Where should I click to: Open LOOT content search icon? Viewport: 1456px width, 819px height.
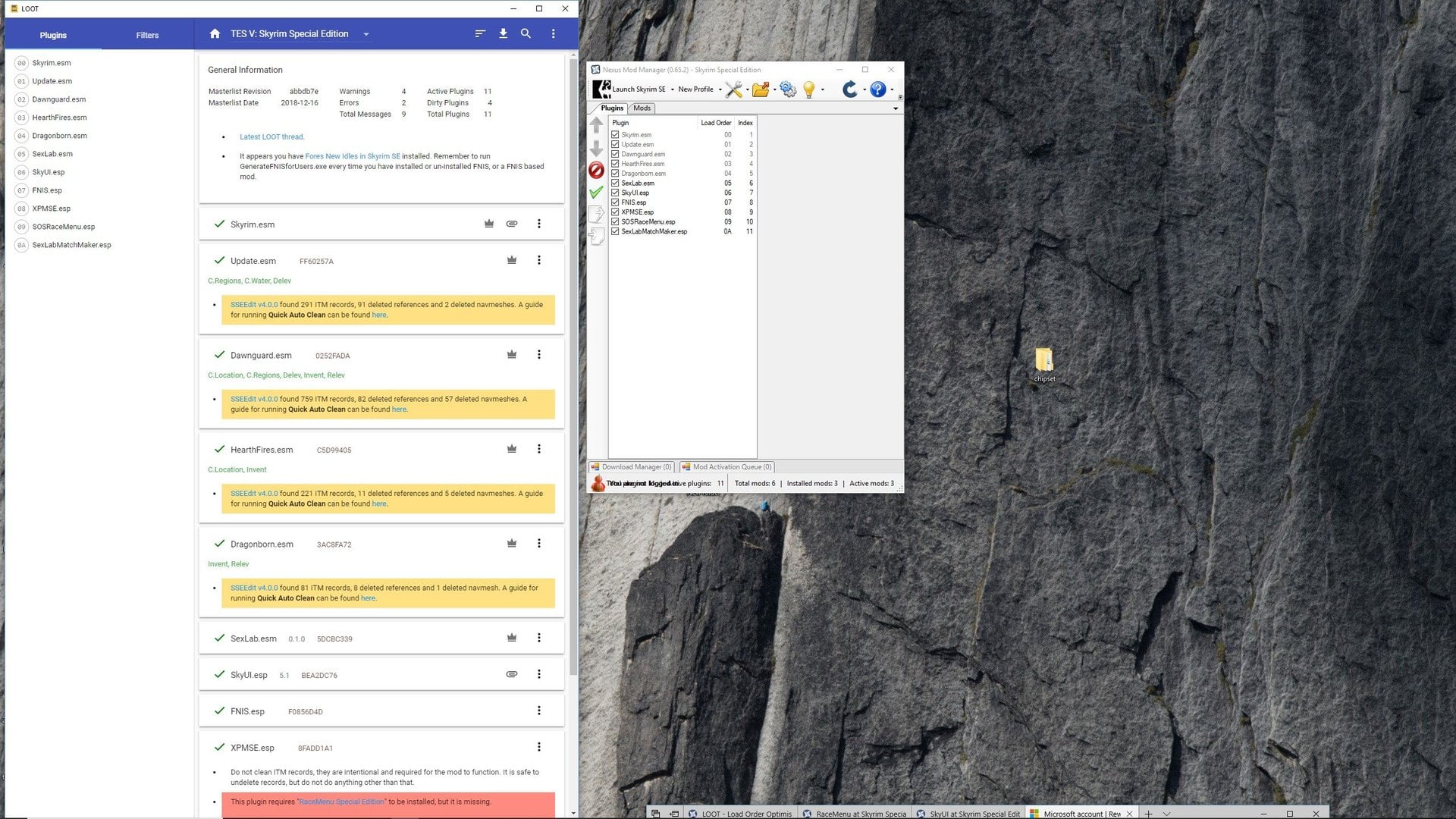click(526, 33)
